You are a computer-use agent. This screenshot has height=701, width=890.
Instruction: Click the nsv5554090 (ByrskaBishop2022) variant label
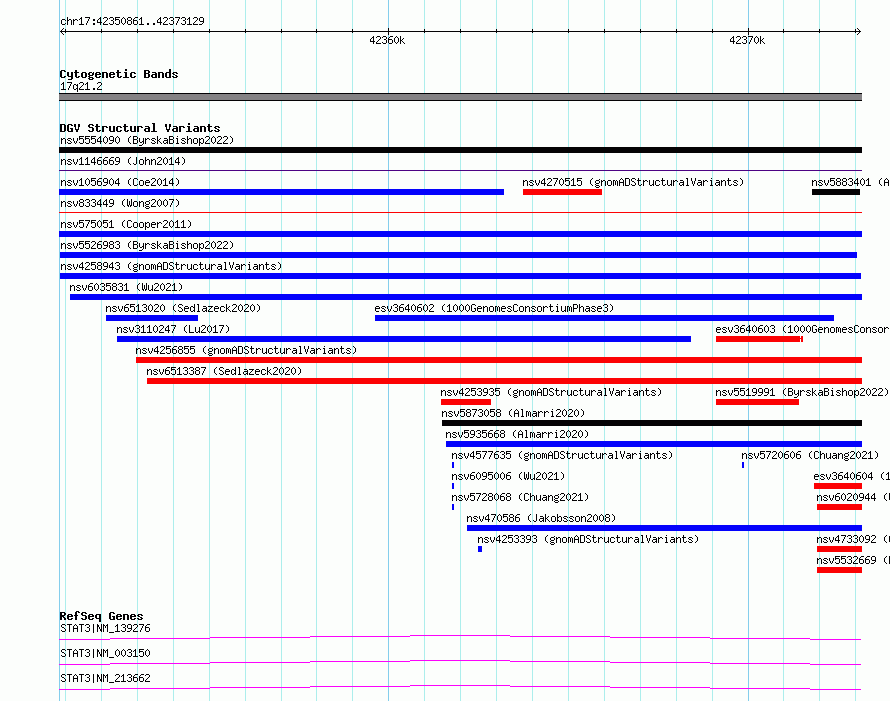coord(147,140)
